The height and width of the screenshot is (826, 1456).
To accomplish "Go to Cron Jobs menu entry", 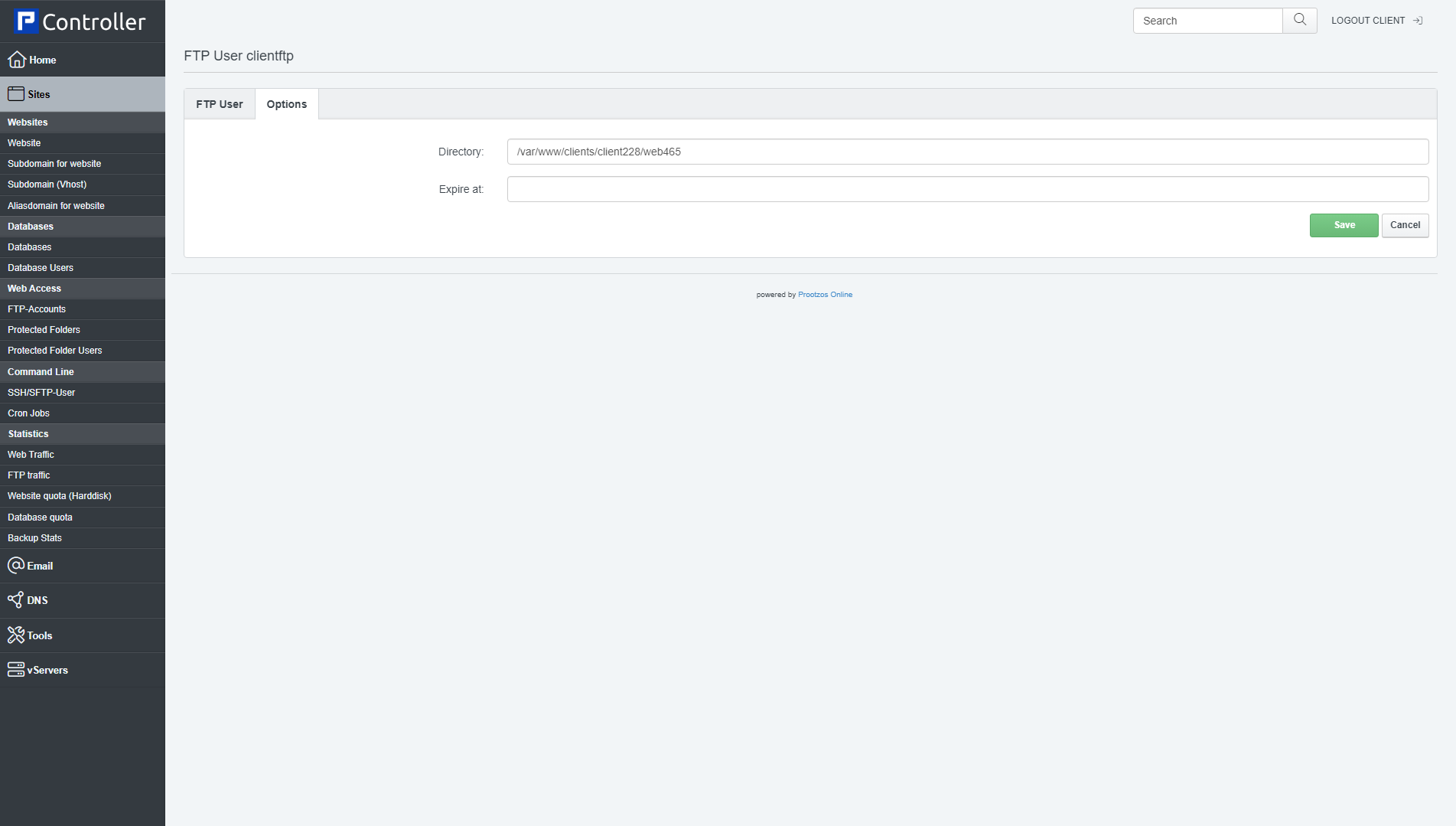I will (x=29, y=413).
